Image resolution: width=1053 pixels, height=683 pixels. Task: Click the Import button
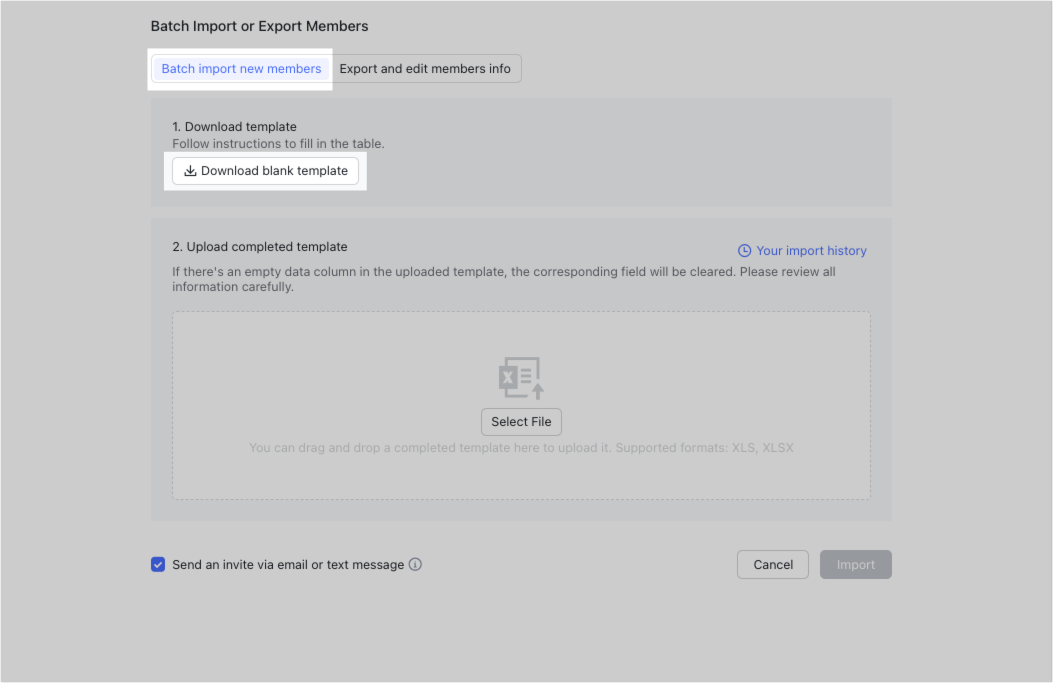tap(855, 564)
